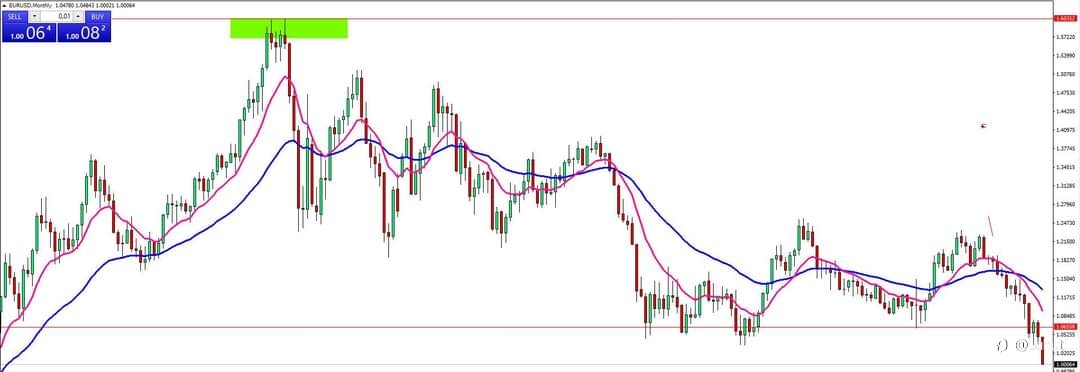
Task: Select the green rectangle chart object
Action: (x=289, y=28)
